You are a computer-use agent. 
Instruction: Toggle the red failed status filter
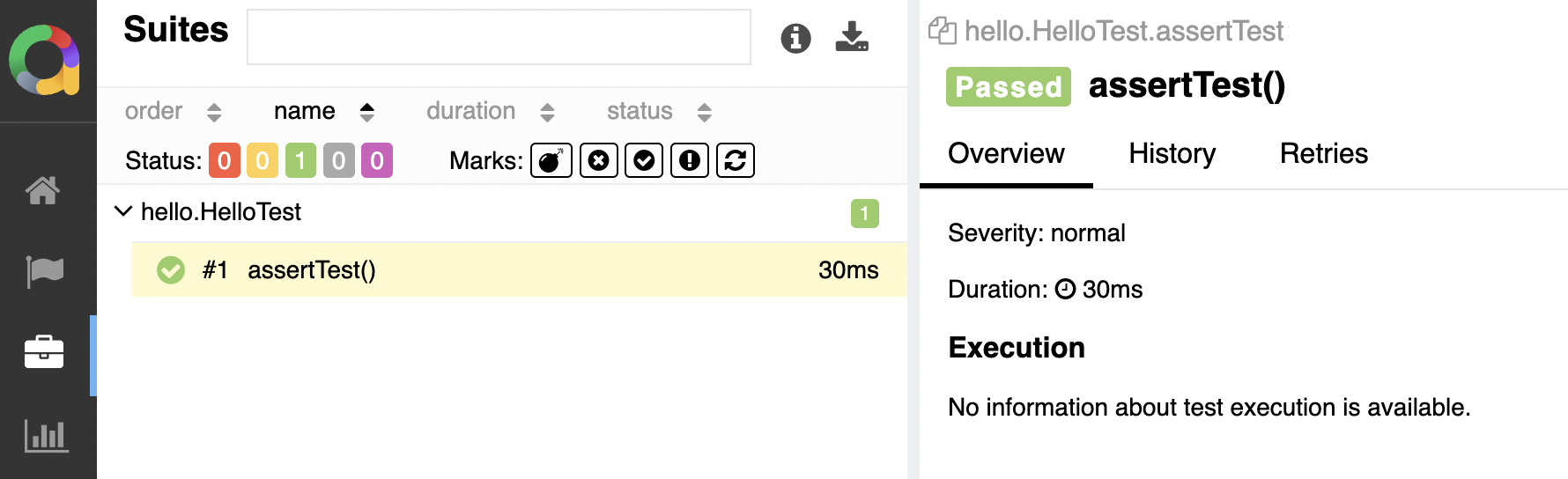(x=225, y=160)
